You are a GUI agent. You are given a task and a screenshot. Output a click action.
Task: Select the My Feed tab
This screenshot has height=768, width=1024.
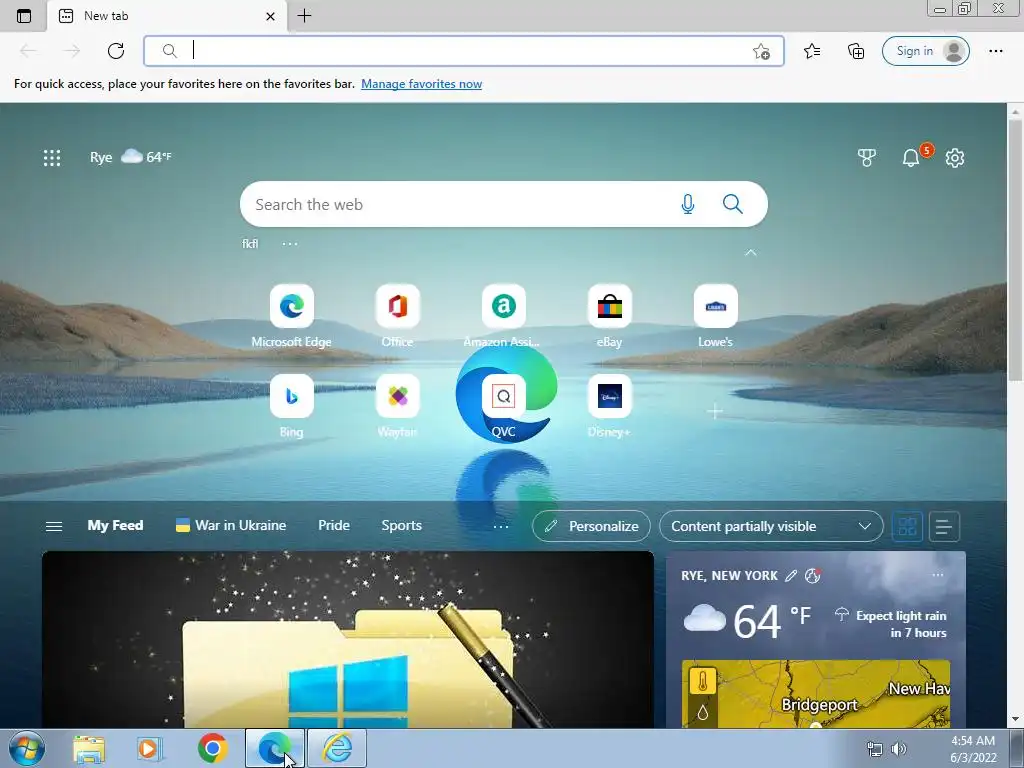click(x=115, y=526)
